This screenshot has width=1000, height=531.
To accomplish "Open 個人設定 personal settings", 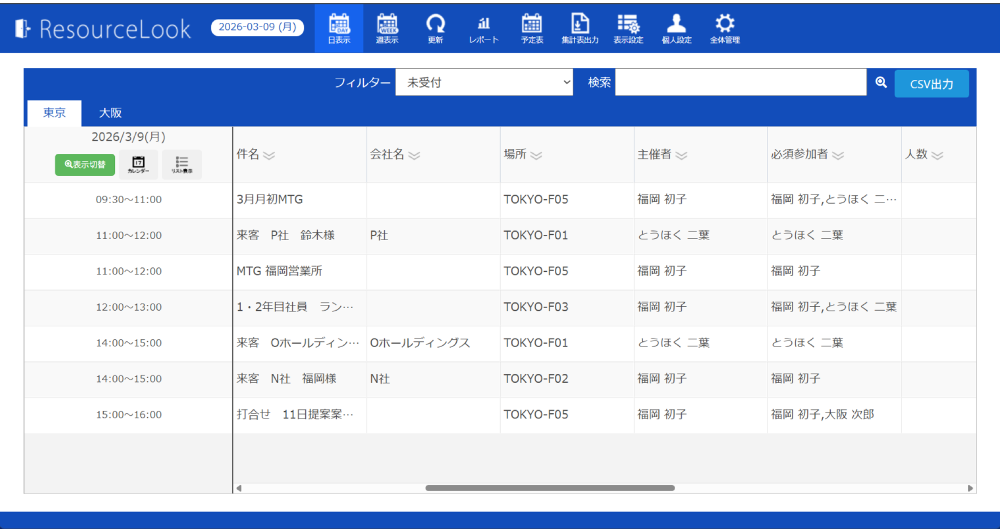I will (676, 28).
